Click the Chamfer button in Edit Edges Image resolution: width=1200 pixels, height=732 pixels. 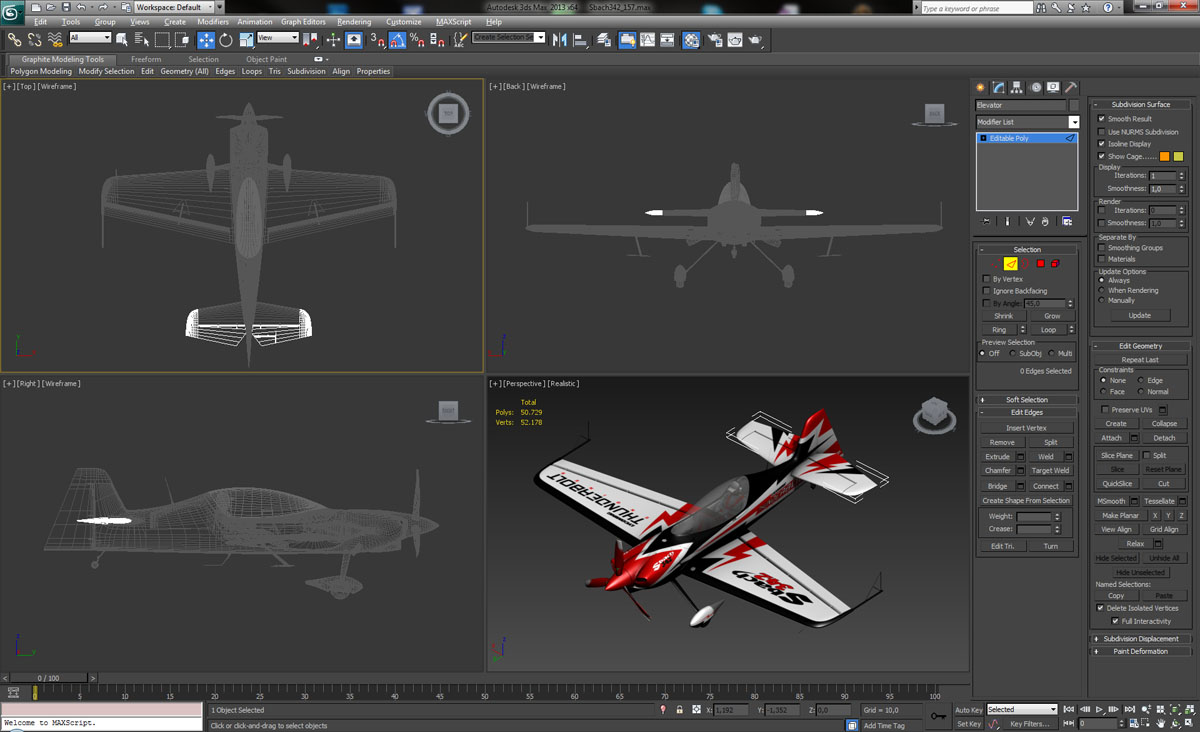coord(997,470)
